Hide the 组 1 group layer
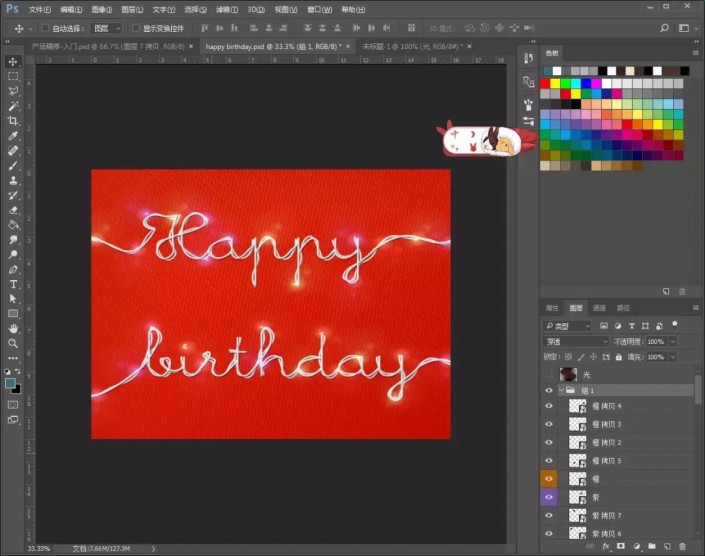The image size is (705, 556). pos(549,390)
